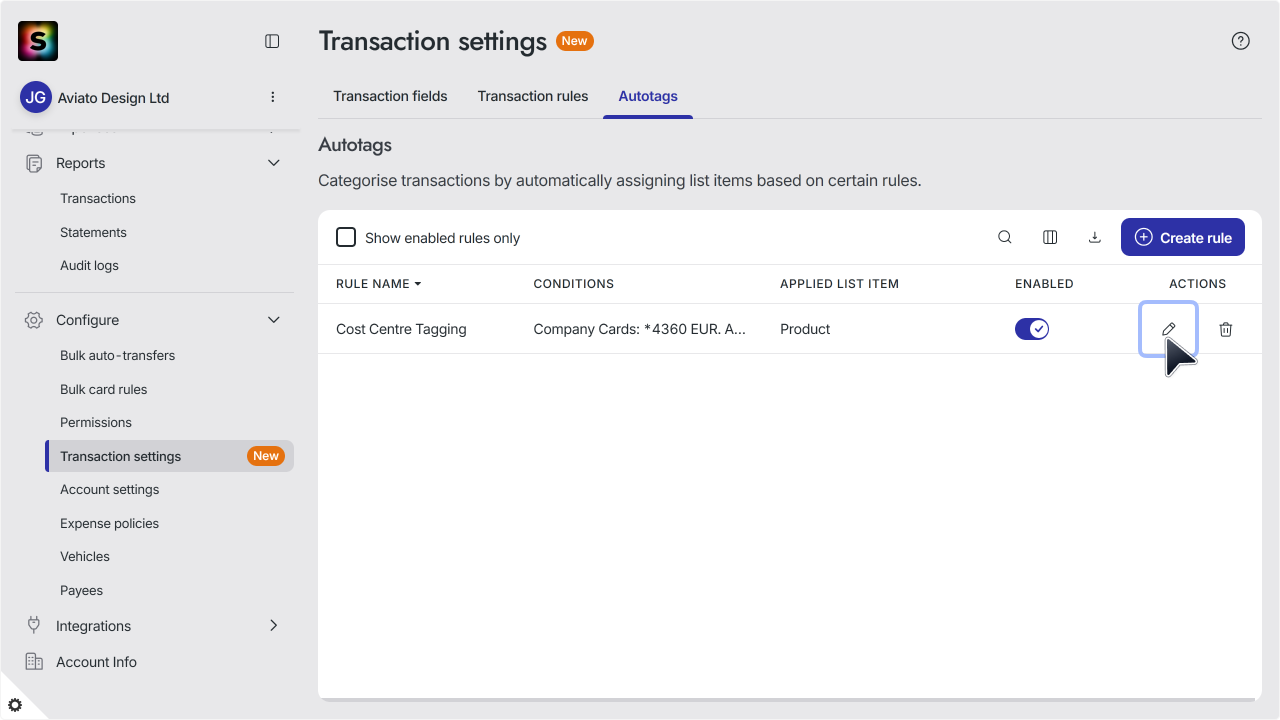Collapse the Reports section chevron
1280x720 pixels.
click(274, 163)
